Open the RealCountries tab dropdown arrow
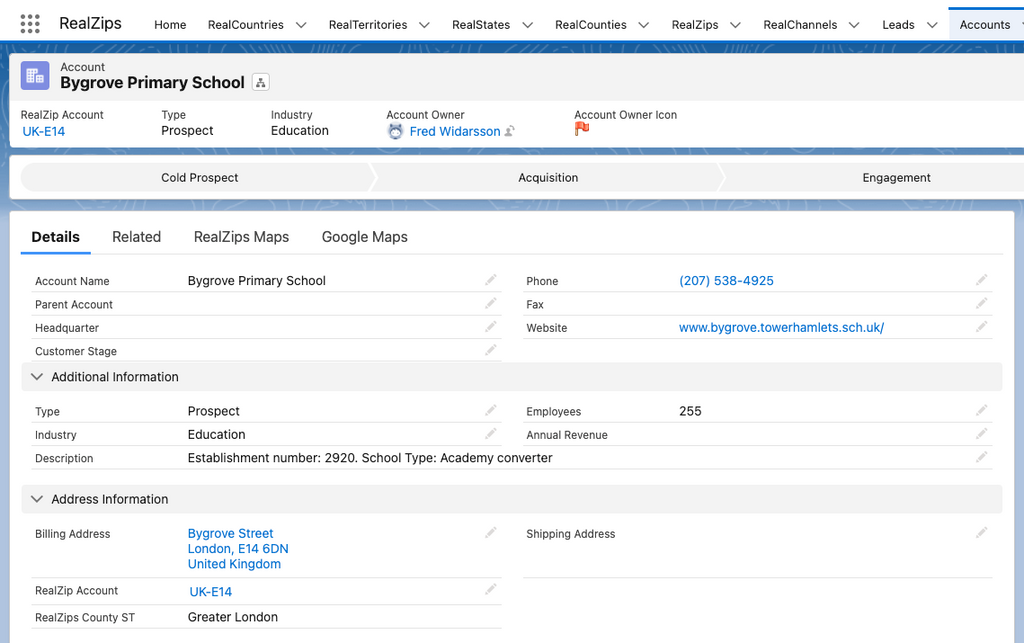This screenshot has width=1024, height=643. pyautogui.click(x=301, y=25)
